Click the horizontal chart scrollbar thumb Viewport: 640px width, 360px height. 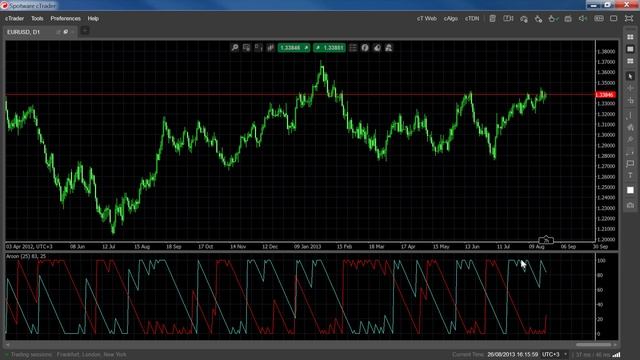coord(593,345)
